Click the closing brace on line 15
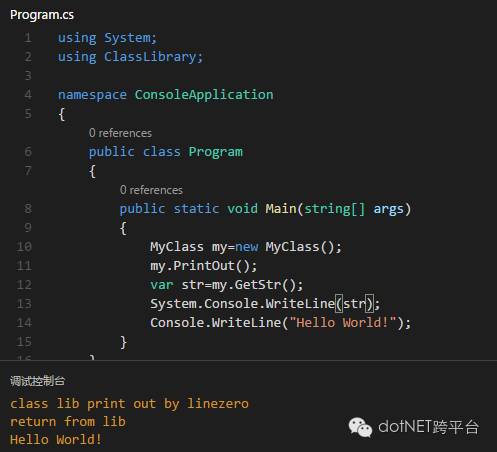Screen dimensions: 497x452 (123, 342)
